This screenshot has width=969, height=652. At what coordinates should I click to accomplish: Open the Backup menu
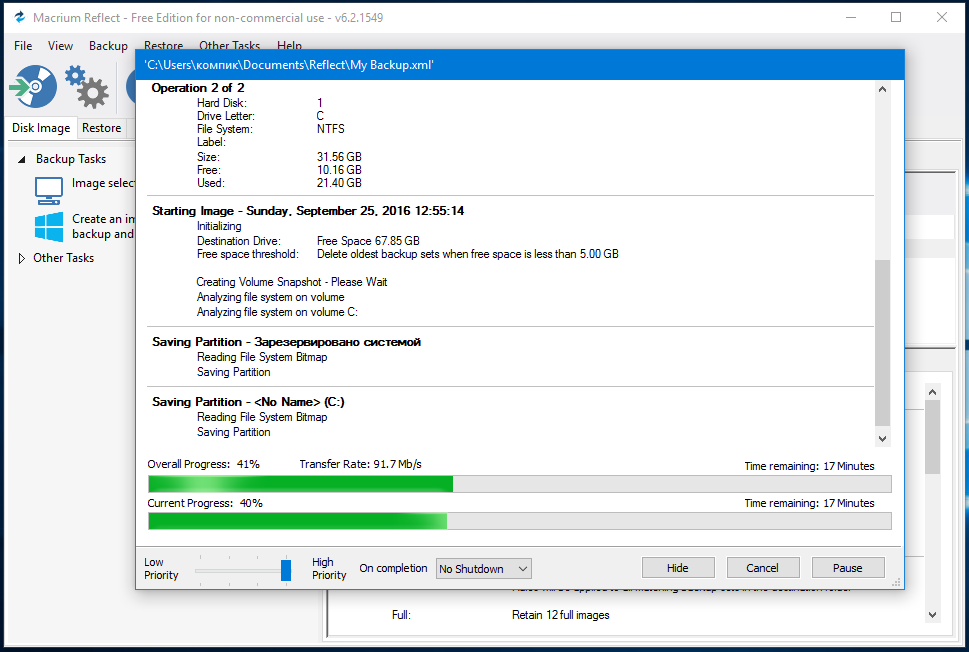point(108,46)
